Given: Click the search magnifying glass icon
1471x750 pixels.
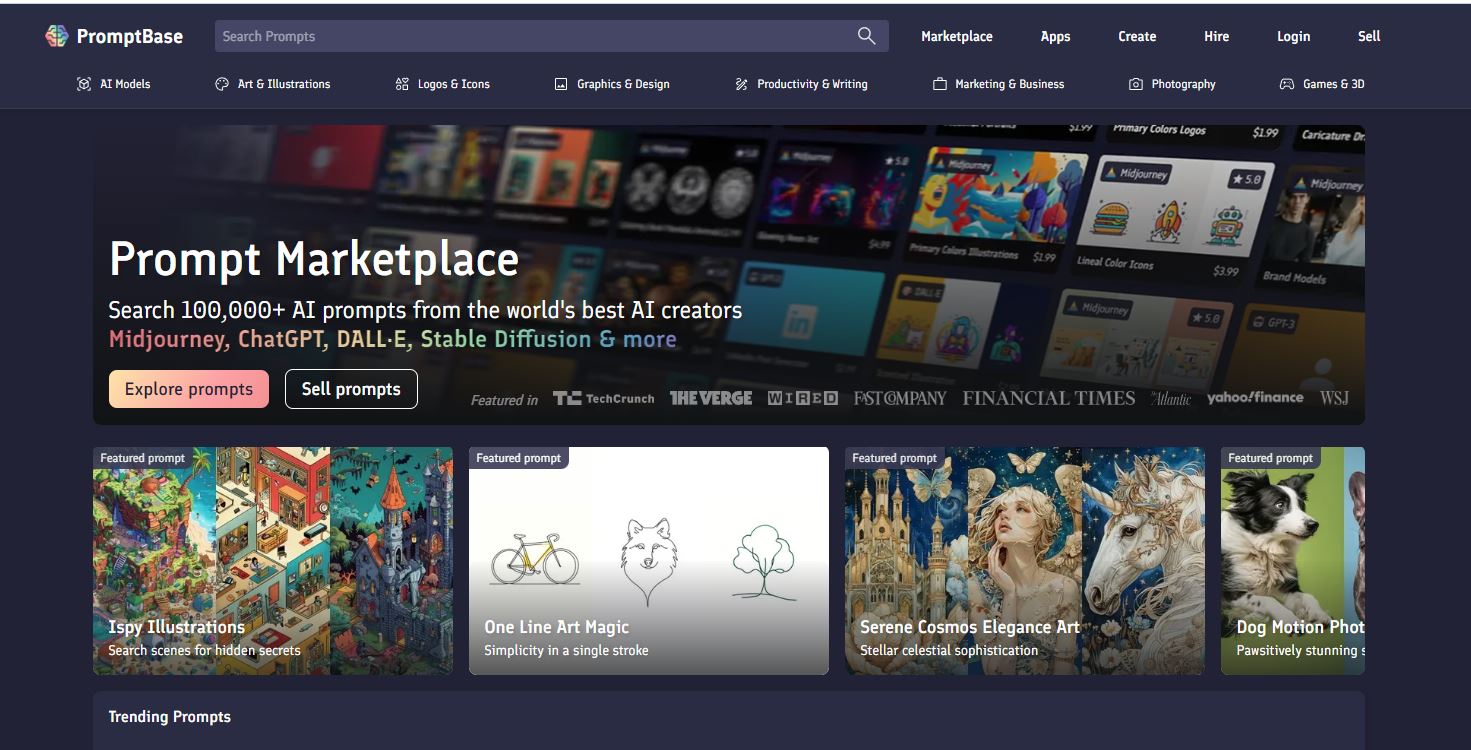Looking at the screenshot, I should coord(866,36).
